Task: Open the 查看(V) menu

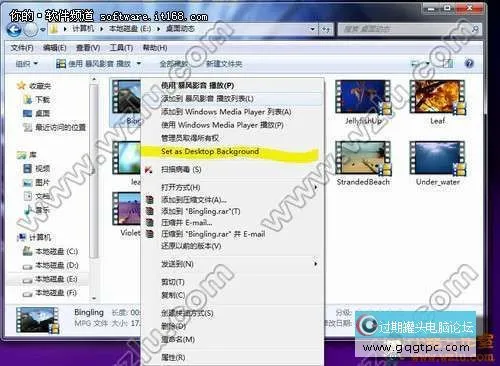Action: point(88,48)
